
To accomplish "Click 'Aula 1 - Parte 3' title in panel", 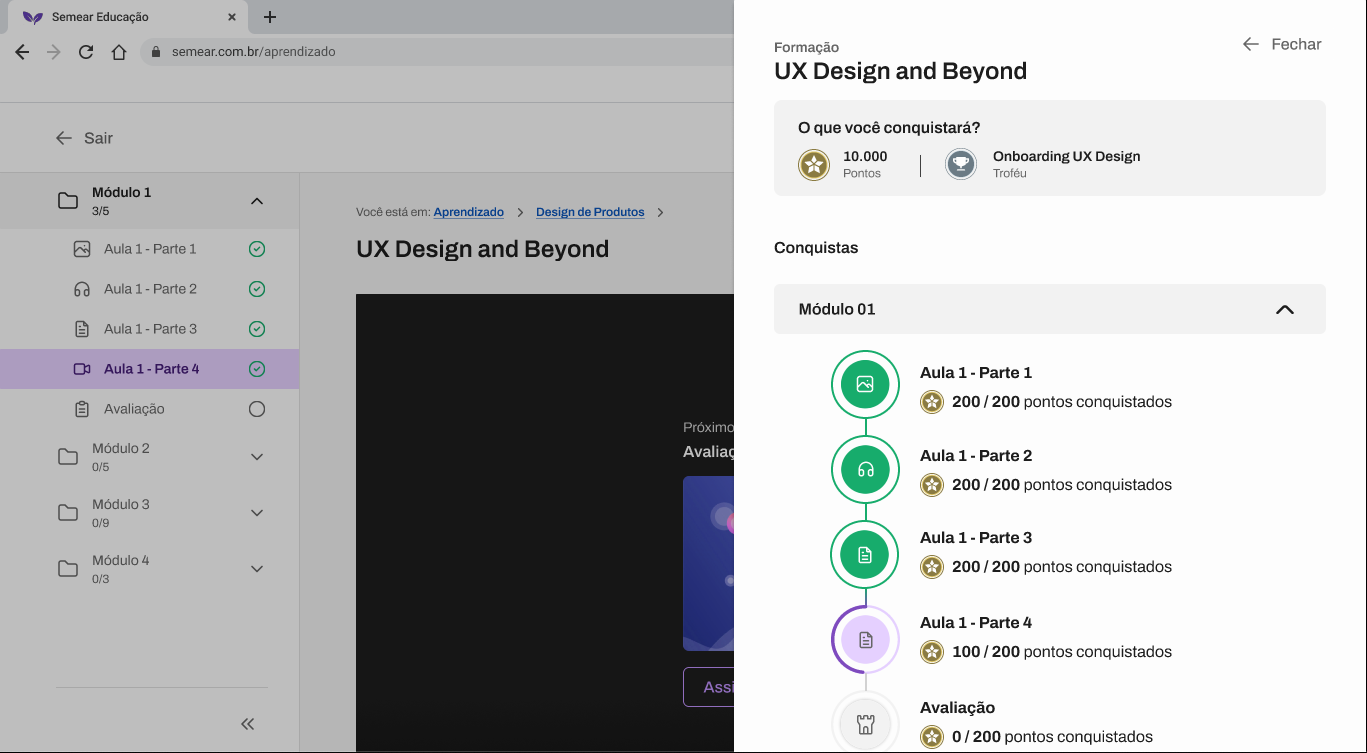I will 976,538.
